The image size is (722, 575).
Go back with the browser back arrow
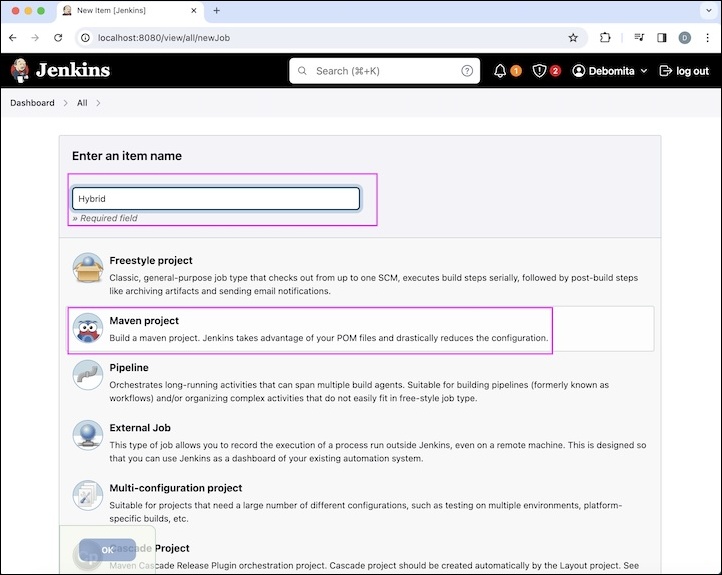[x=12, y=38]
